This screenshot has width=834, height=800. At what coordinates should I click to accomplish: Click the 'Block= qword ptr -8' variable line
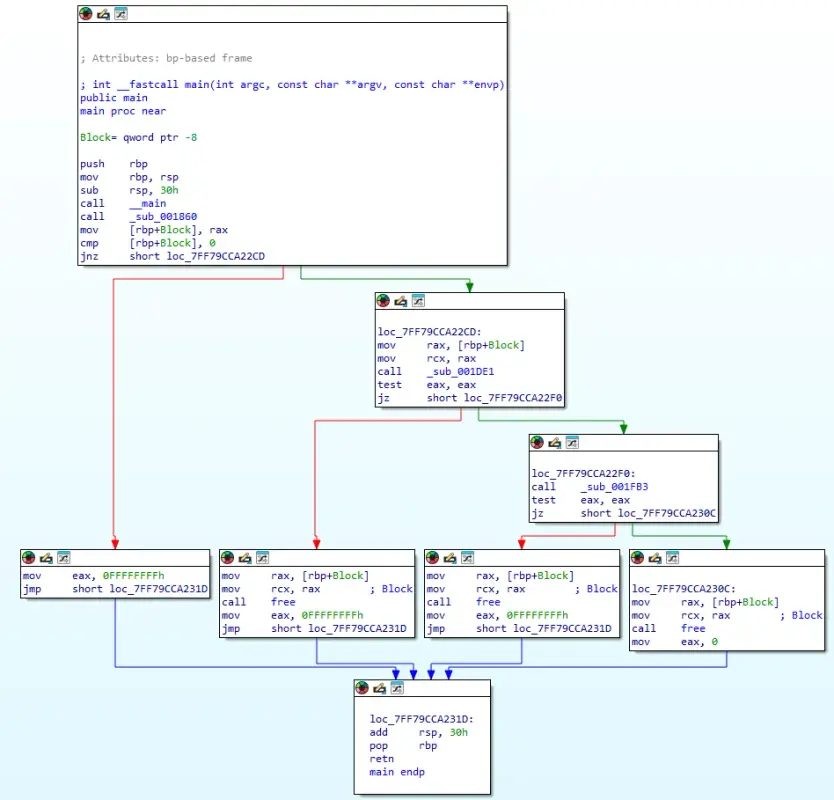[x=138, y=137]
